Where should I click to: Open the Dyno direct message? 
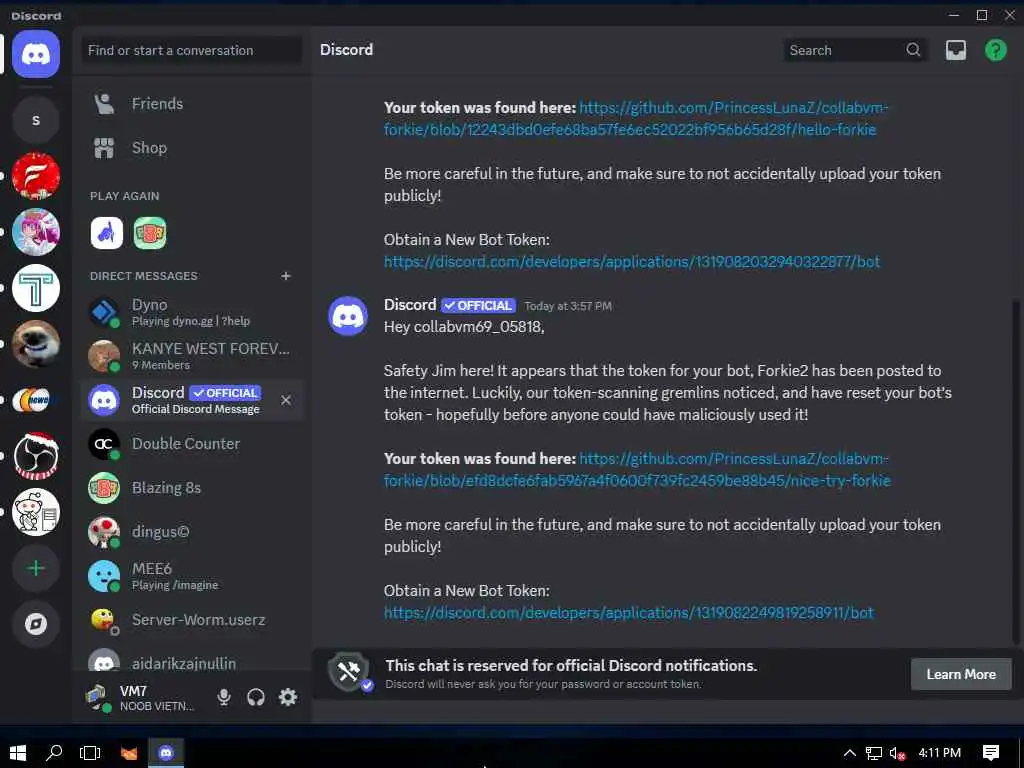191,312
